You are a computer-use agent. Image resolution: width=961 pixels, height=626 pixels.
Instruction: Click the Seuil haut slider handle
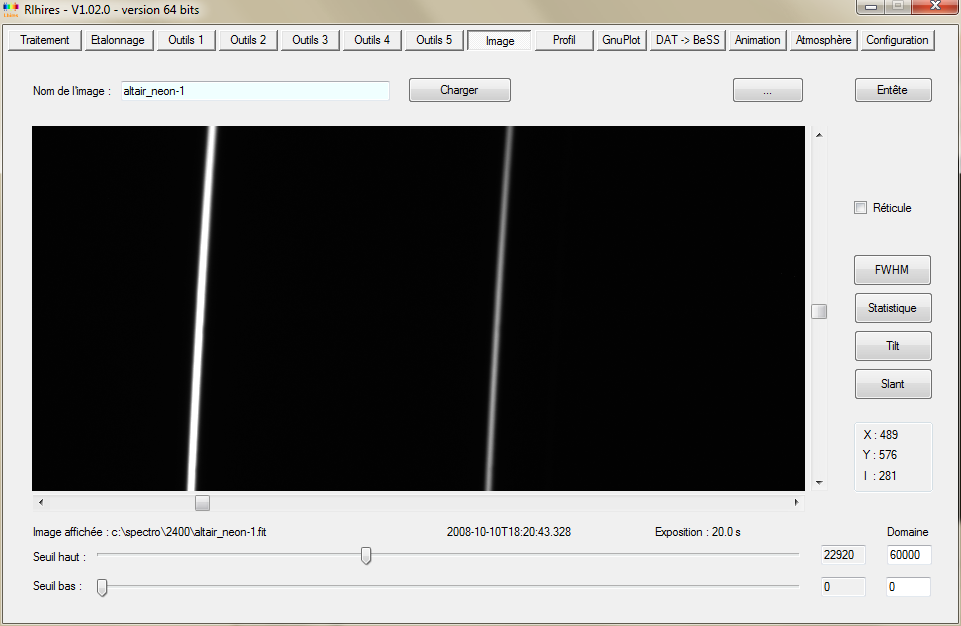(x=366, y=555)
